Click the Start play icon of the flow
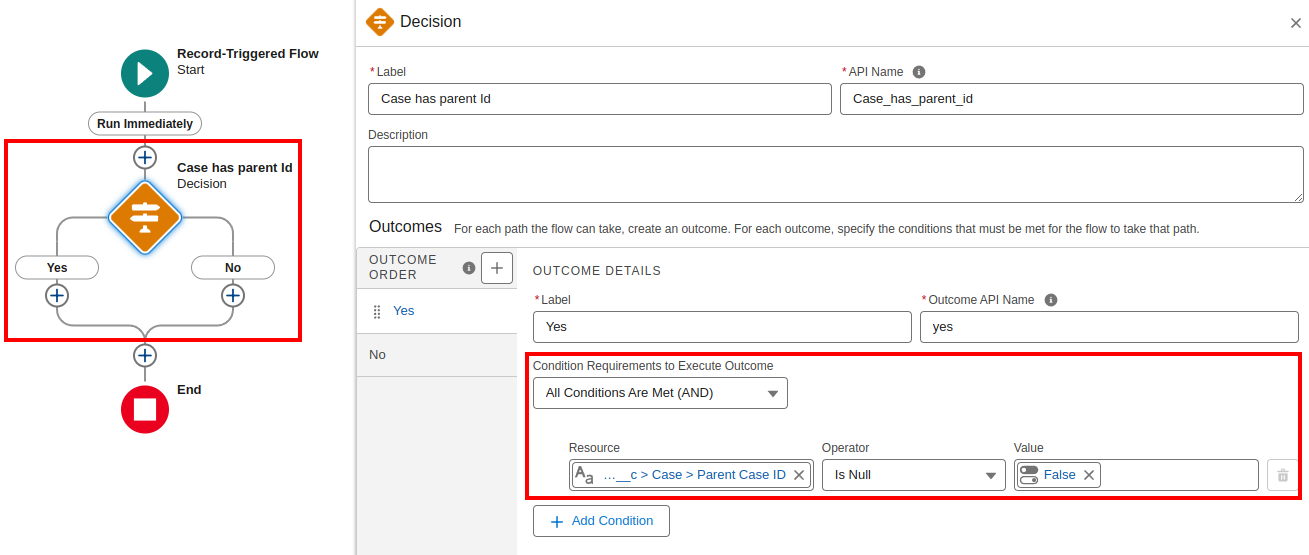Screen dimensions: 1309x555 pyautogui.click(x=145, y=73)
